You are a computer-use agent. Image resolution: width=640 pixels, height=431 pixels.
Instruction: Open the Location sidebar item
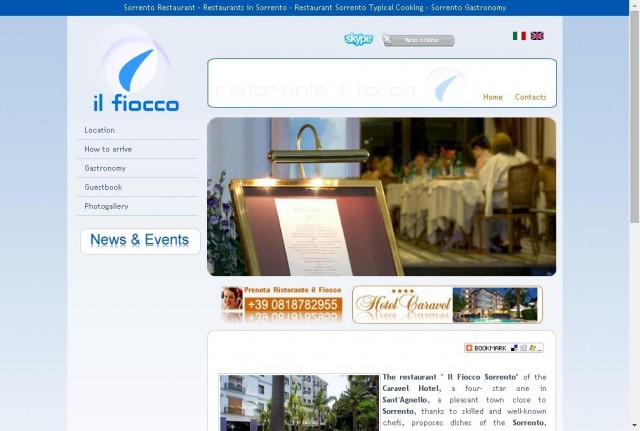[x=100, y=130]
